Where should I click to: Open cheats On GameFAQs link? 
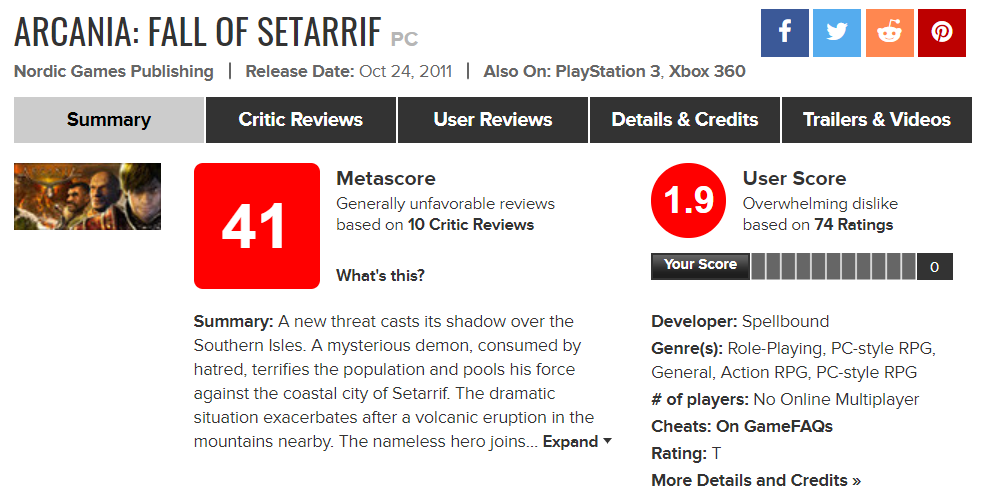point(774,426)
